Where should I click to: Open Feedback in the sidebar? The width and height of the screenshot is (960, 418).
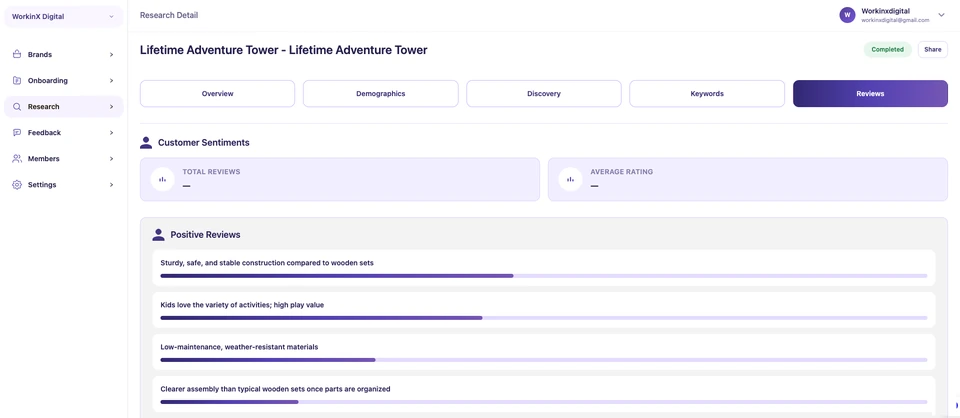(x=64, y=132)
